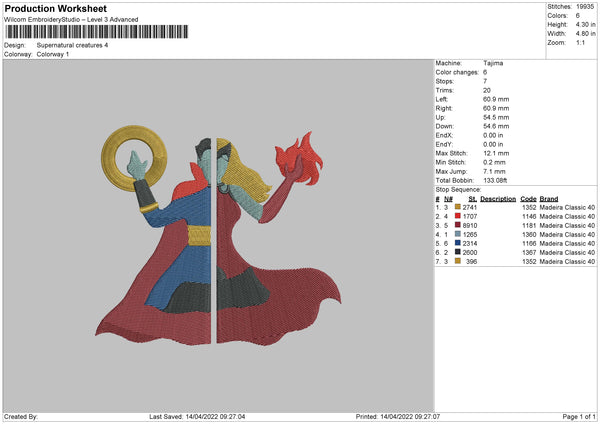Select the red swatch for stitch count 1707
This screenshot has height=424, width=600.
(x=458, y=215)
